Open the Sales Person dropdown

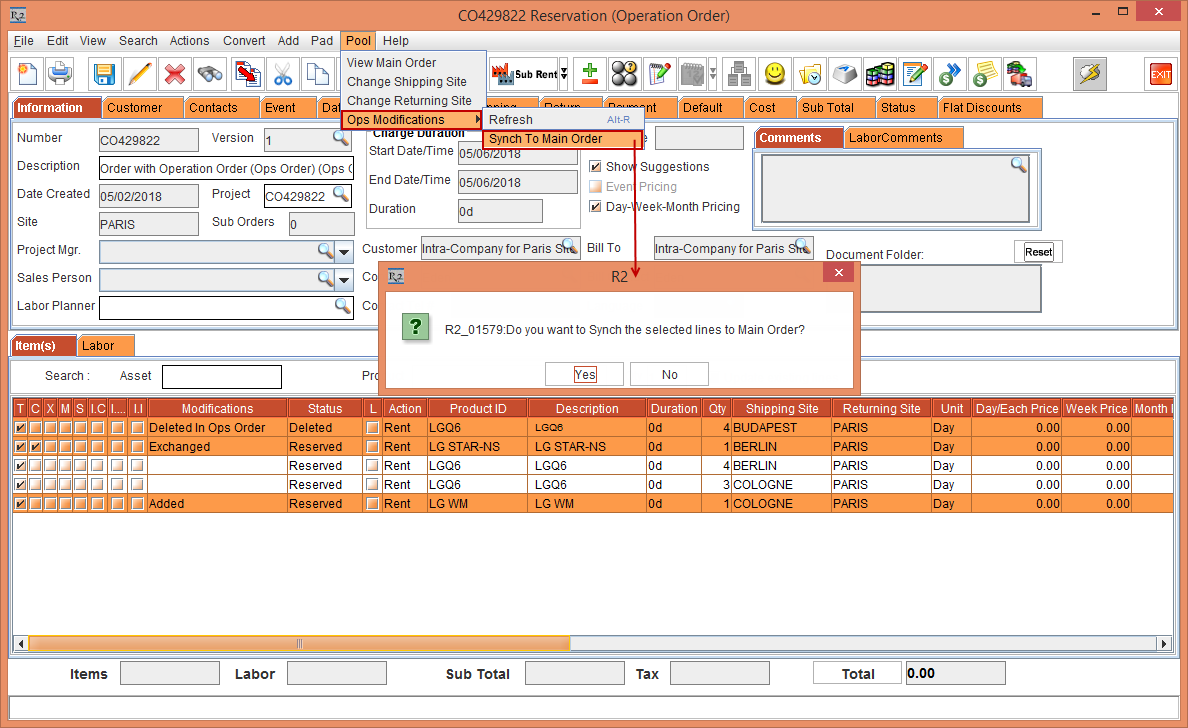point(344,278)
